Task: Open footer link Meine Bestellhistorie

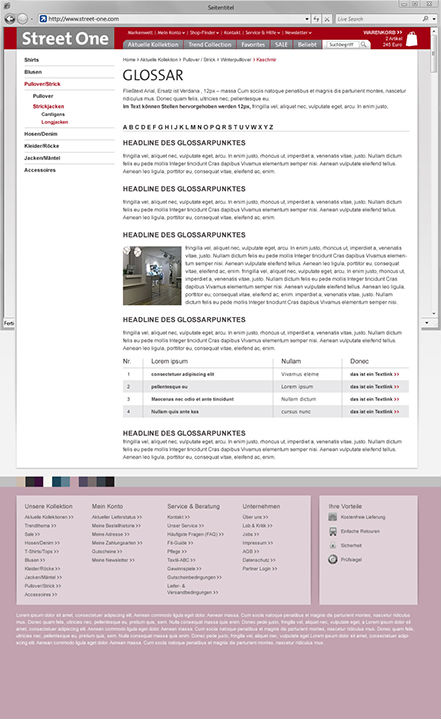Action: click(x=116, y=525)
